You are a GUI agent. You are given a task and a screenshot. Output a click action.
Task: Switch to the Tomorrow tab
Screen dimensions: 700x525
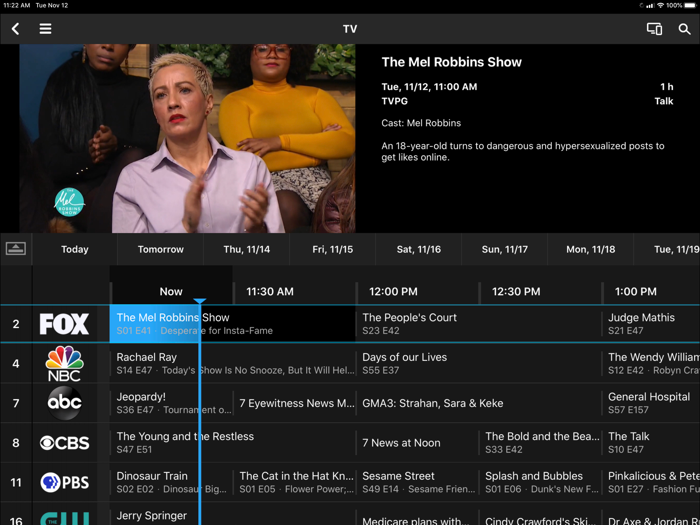(x=161, y=249)
